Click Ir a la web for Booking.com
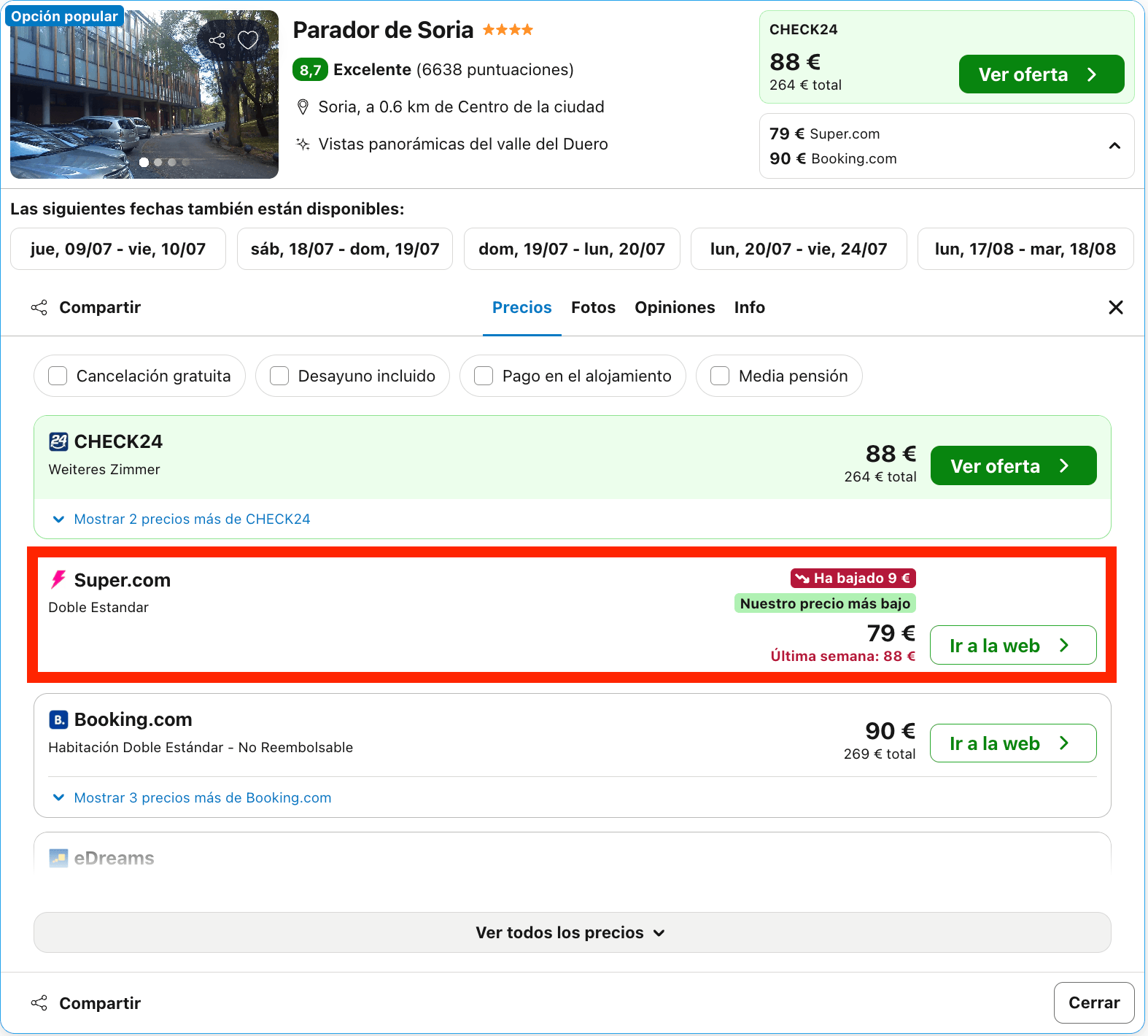 click(x=1013, y=743)
